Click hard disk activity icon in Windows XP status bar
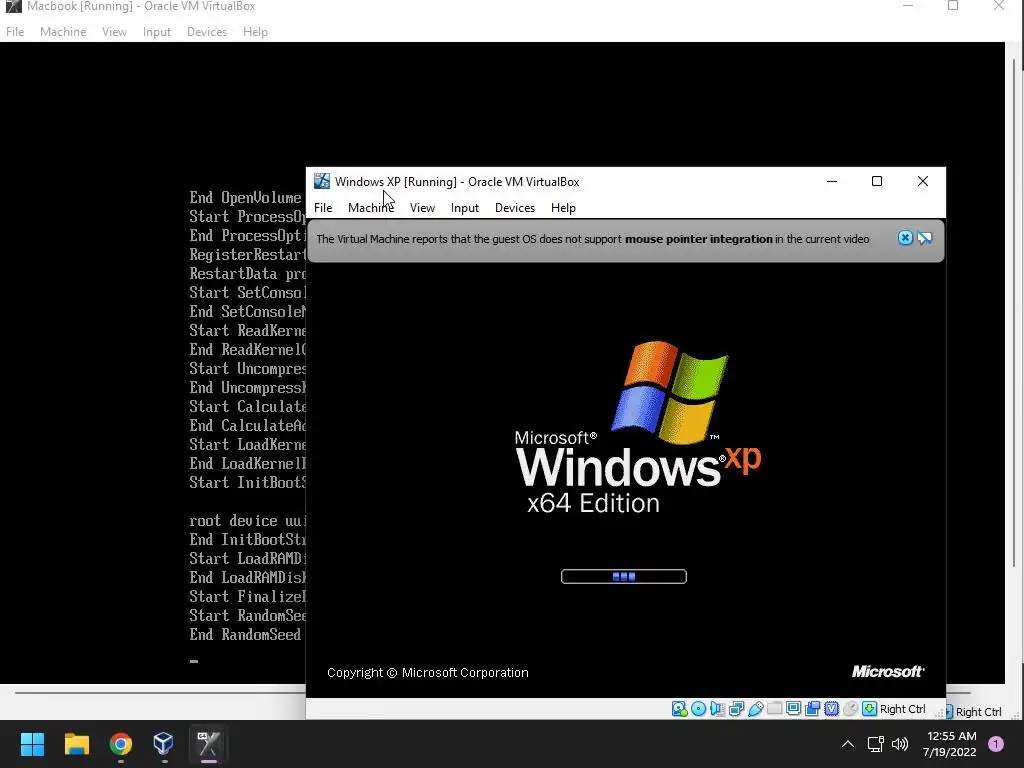Image resolution: width=1024 pixels, height=768 pixels. 679,709
